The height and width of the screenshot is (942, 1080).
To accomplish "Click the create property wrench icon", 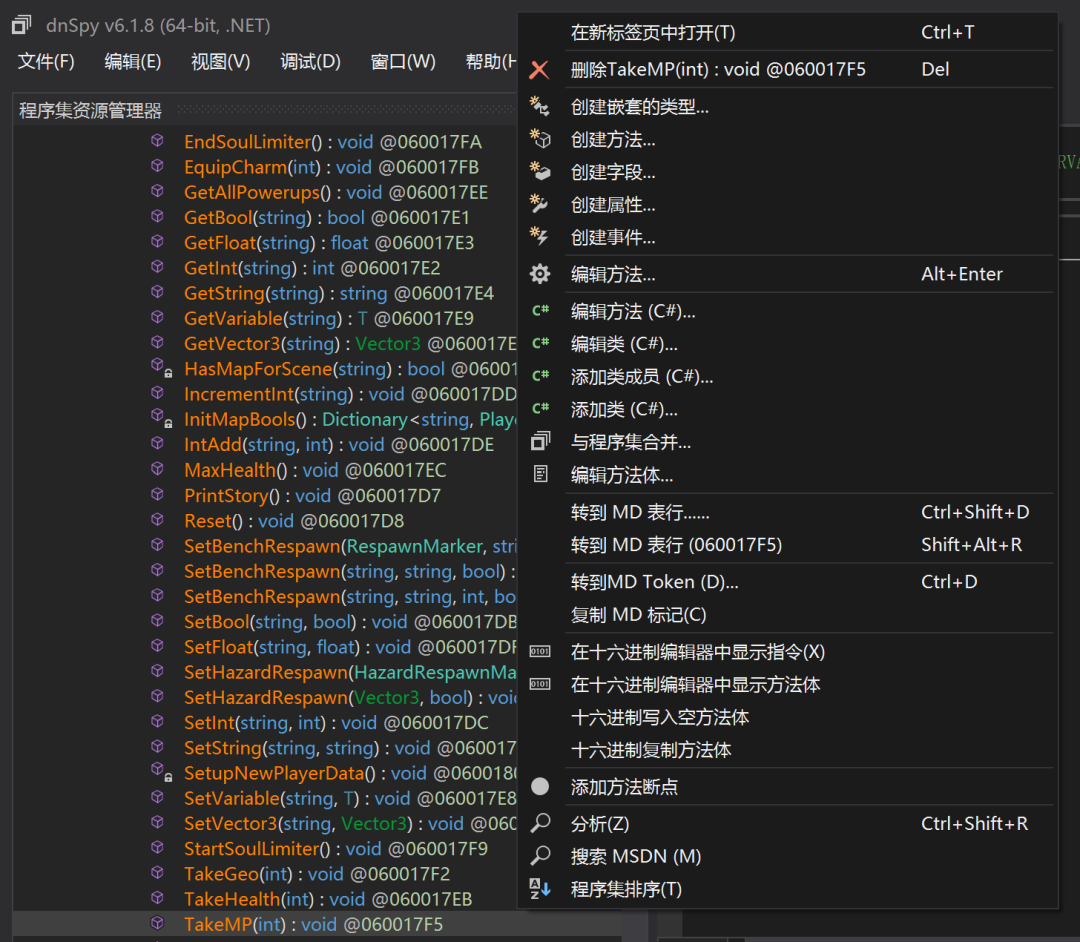I will coord(539,205).
